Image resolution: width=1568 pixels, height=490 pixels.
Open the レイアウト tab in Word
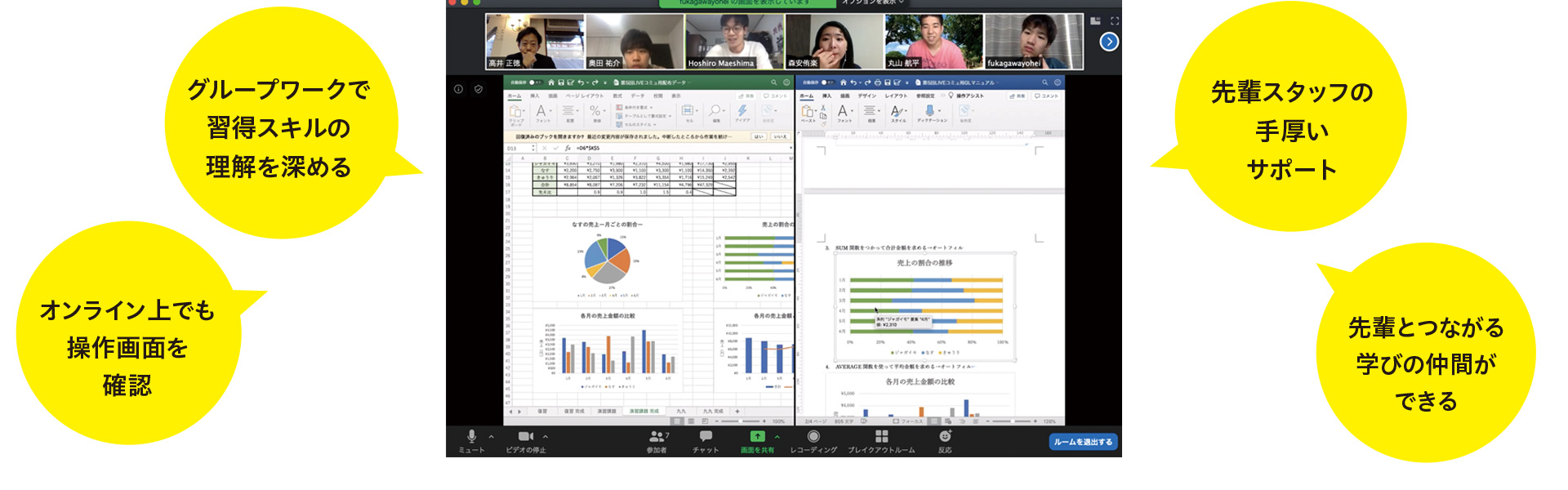tap(896, 96)
